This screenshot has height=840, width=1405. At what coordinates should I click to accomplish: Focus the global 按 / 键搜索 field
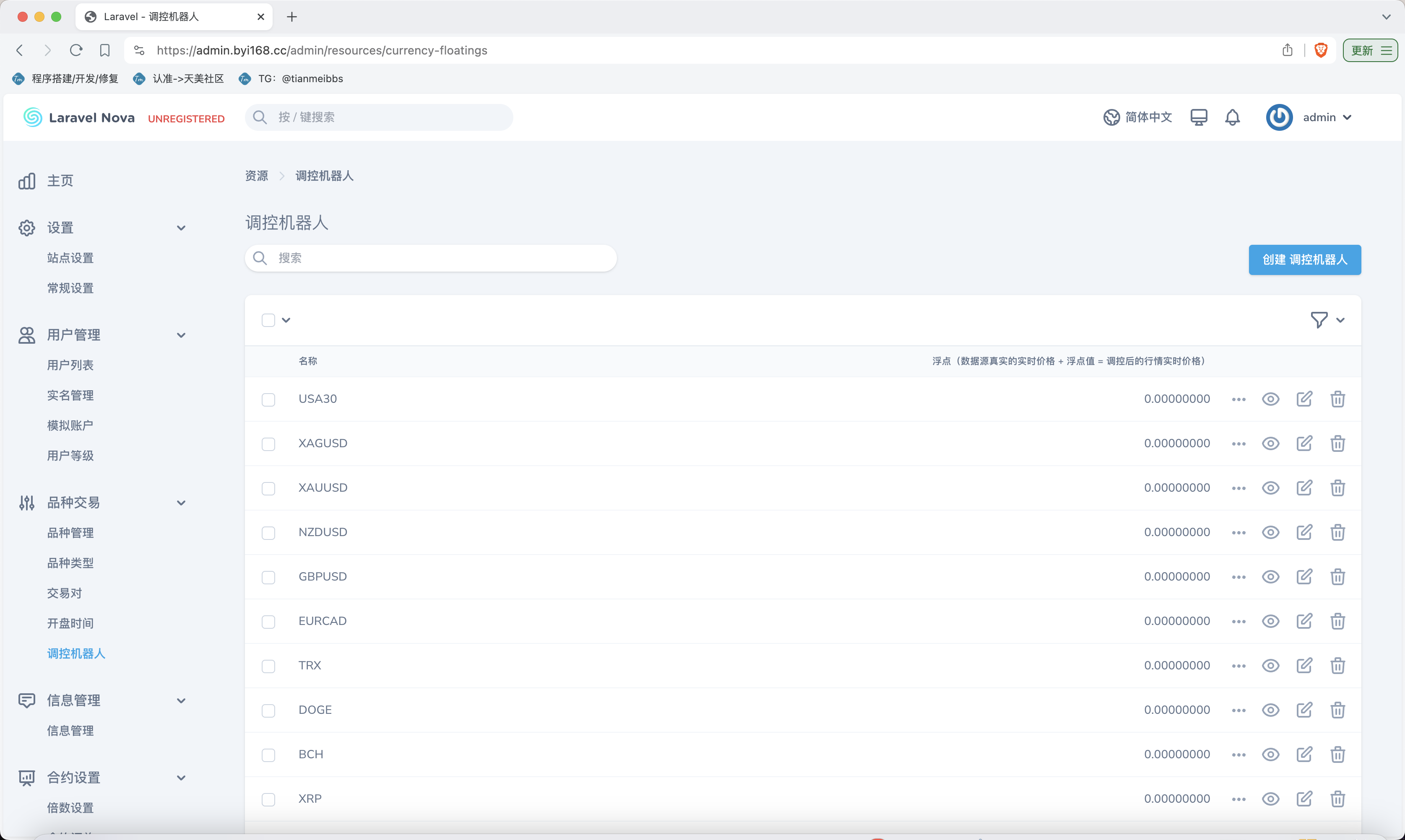point(379,117)
